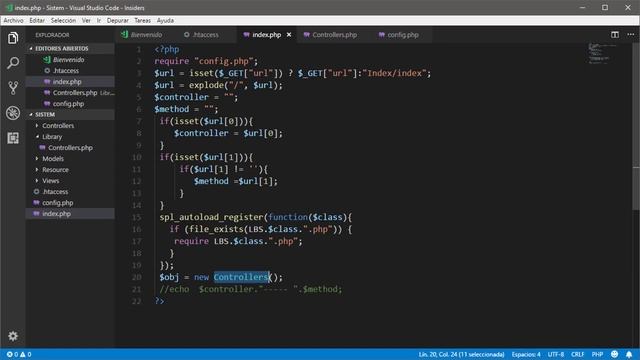
Task: Open the Selección menu
Action: (x=63, y=20)
